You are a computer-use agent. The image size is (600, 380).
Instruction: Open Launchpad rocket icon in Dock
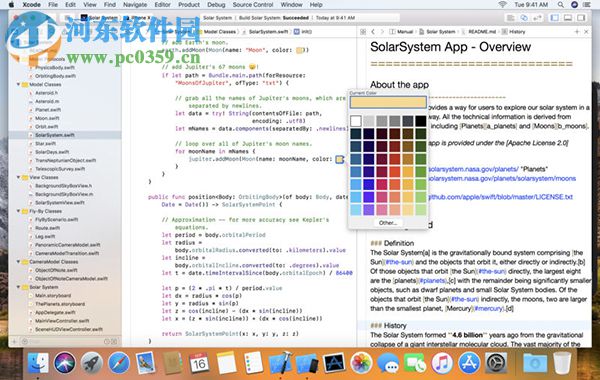pos(91,363)
